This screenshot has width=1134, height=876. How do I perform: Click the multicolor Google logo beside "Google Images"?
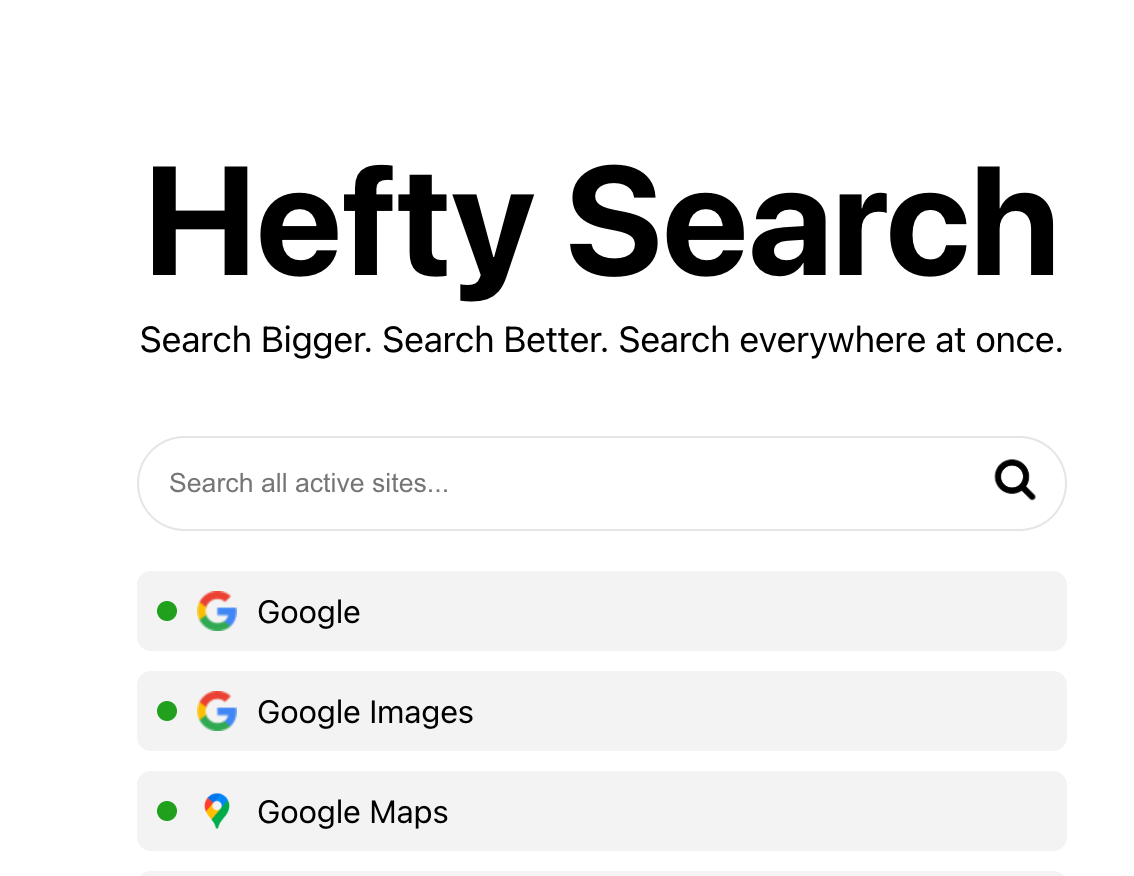tap(217, 711)
